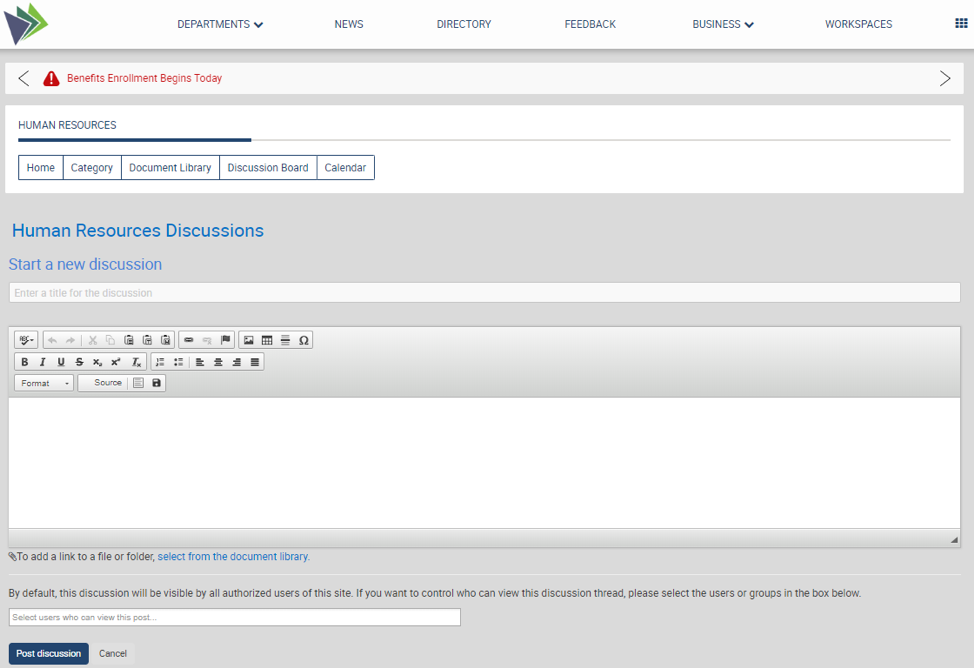Screen dimensions: 974x668
Task: Click the Post discussion button
Action: [x=49, y=654]
